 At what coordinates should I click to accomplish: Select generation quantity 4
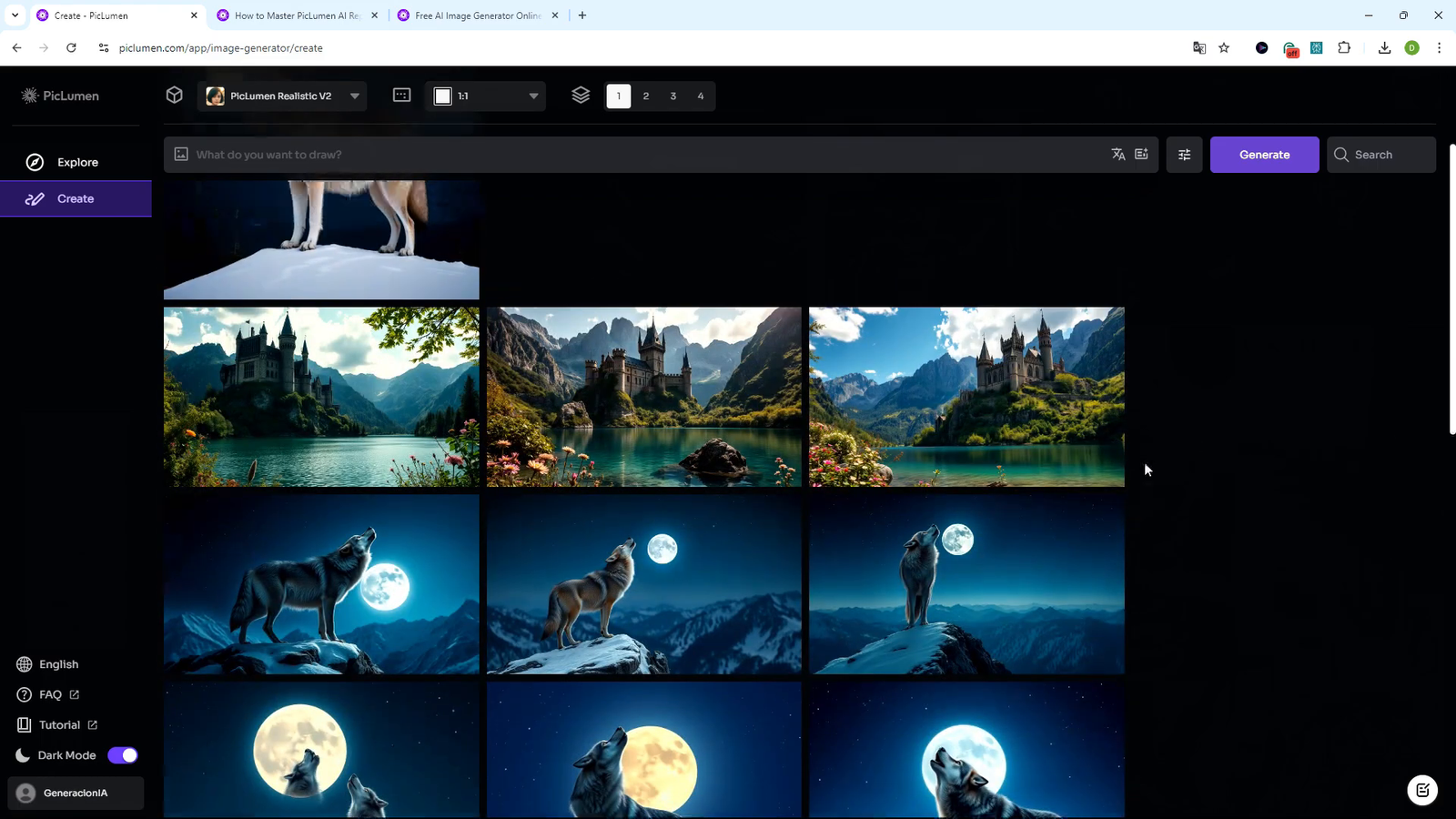700,95
